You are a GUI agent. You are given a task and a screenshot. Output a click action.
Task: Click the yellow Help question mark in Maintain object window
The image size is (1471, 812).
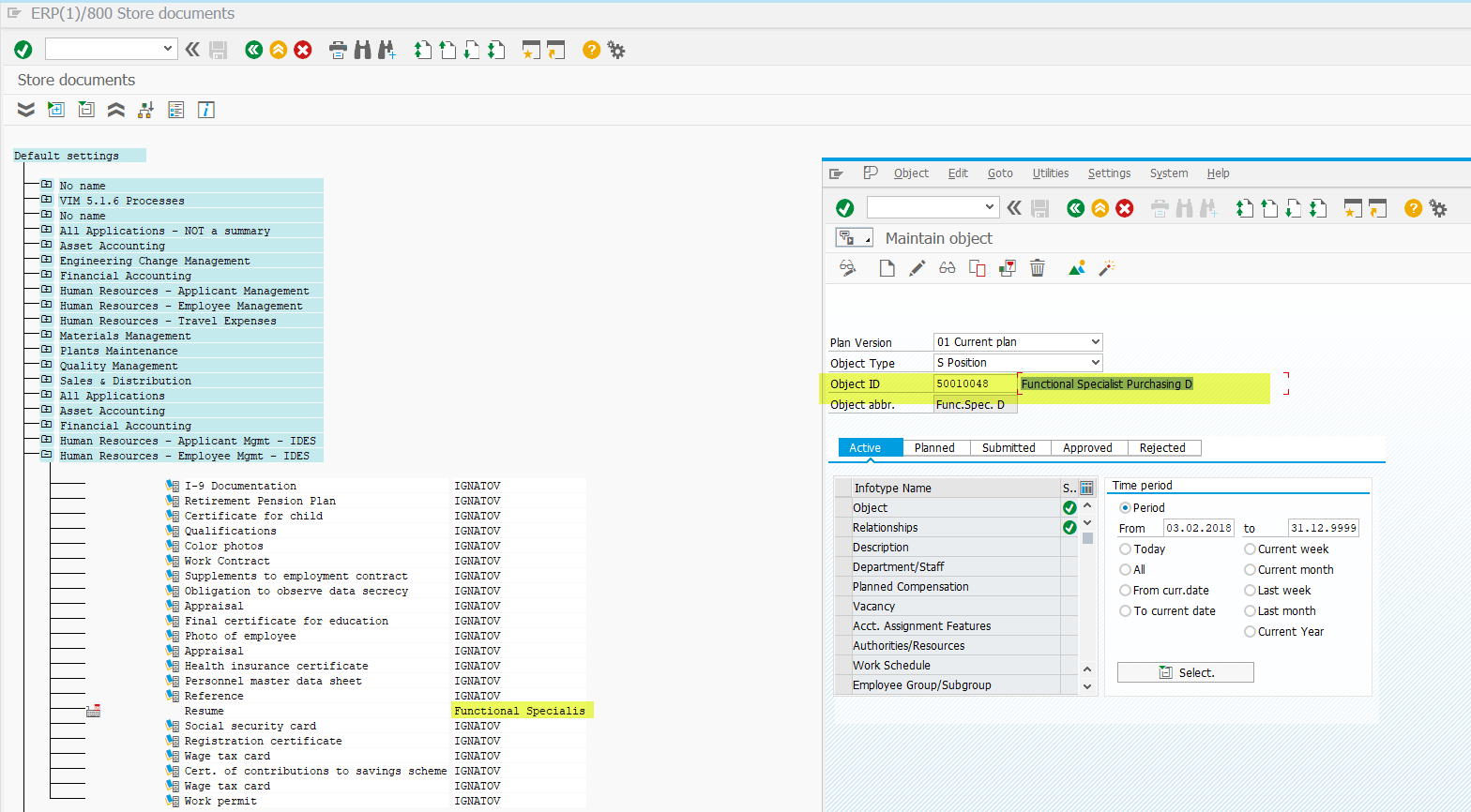point(1413,208)
